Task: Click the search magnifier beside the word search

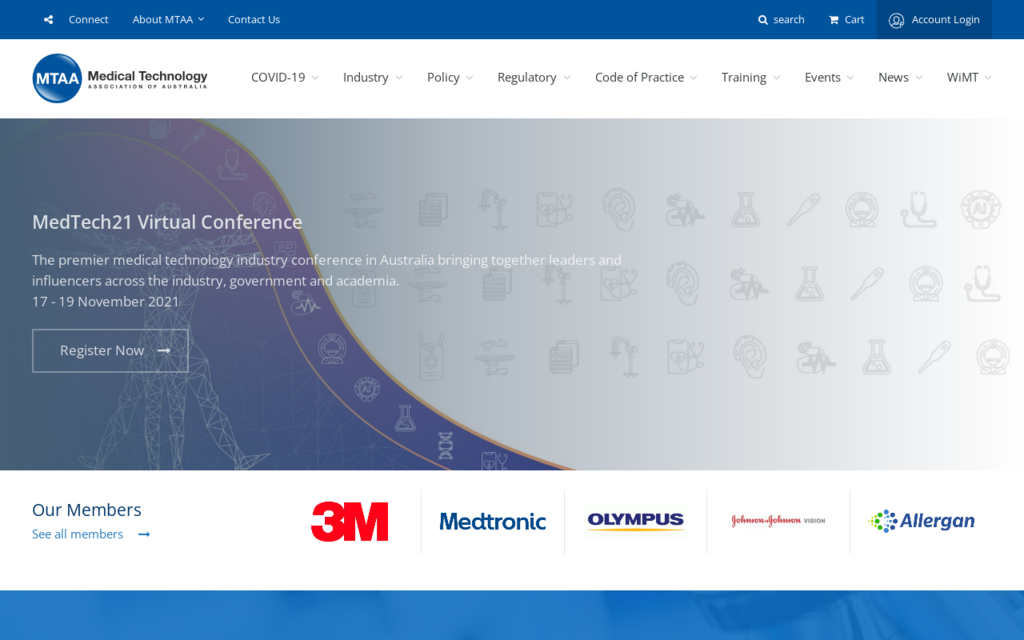Action: click(763, 19)
